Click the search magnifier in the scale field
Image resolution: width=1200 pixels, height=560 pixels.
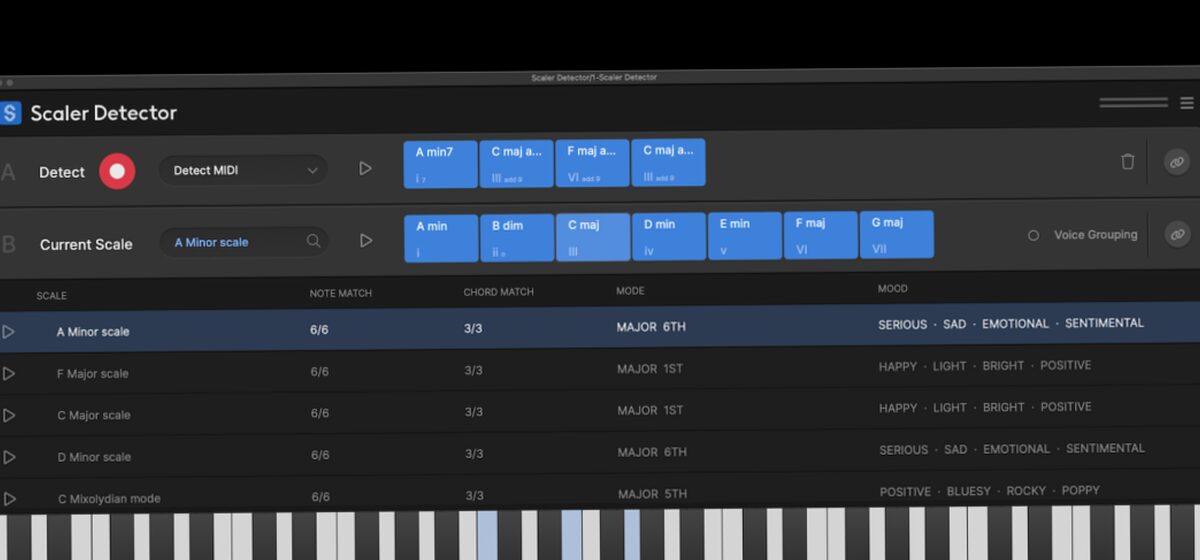[314, 241]
